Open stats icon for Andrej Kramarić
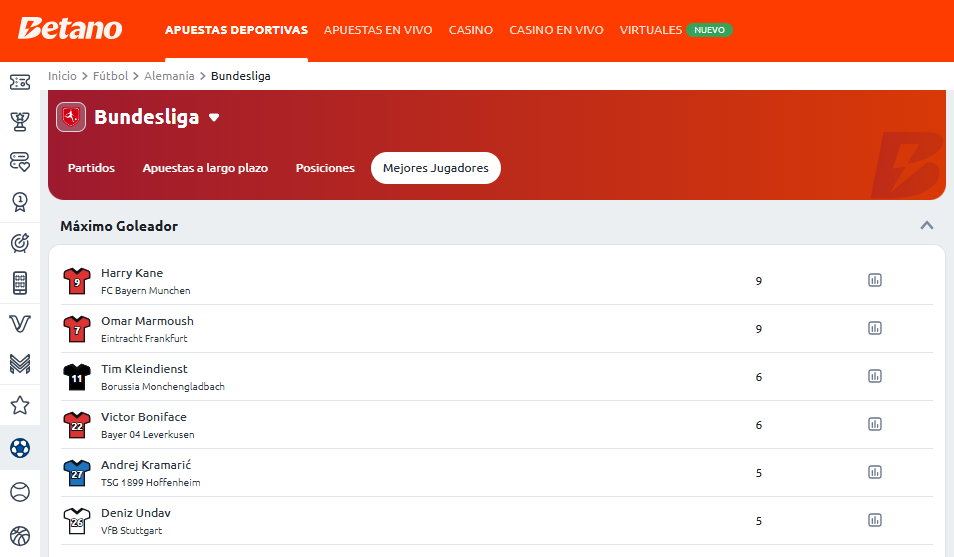This screenshot has height=557, width=954. 875,472
